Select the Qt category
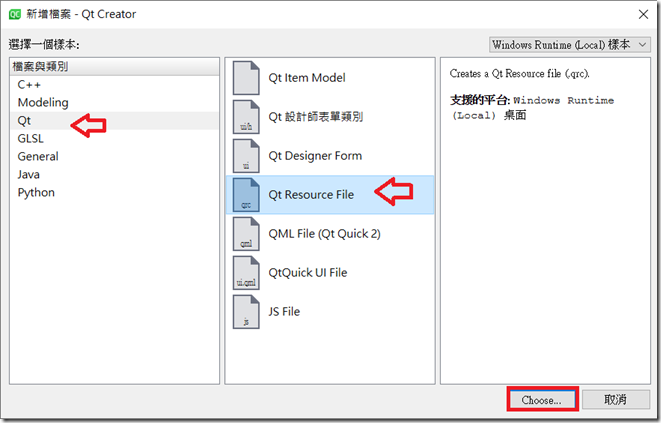The image size is (661, 423). tap(114, 121)
